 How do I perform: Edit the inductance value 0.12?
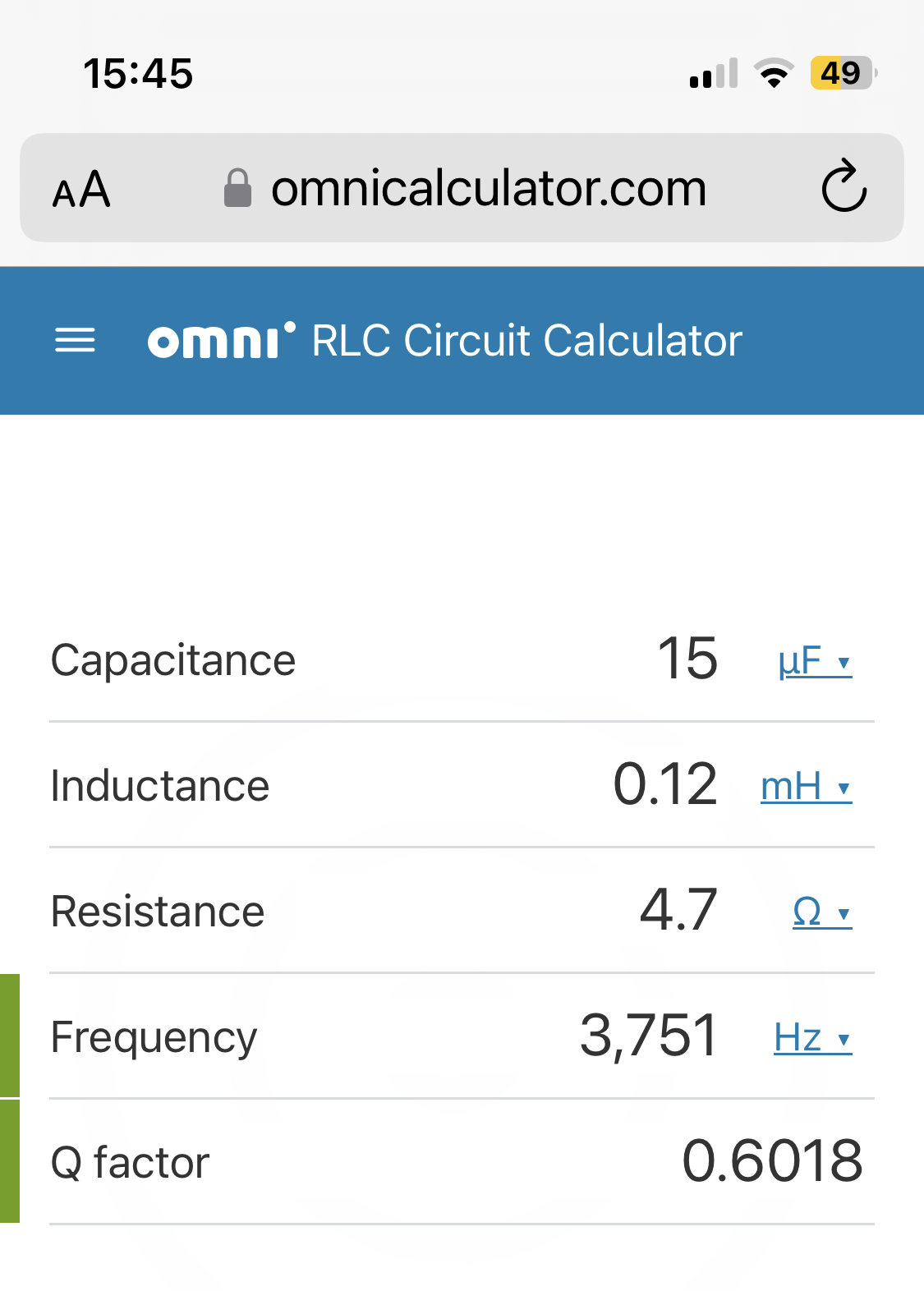[665, 784]
